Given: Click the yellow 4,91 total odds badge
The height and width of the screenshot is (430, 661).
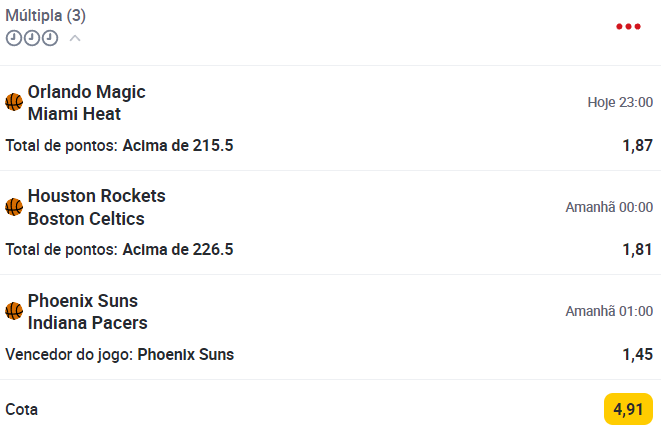Looking at the screenshot, I should (x=628, y=409).
